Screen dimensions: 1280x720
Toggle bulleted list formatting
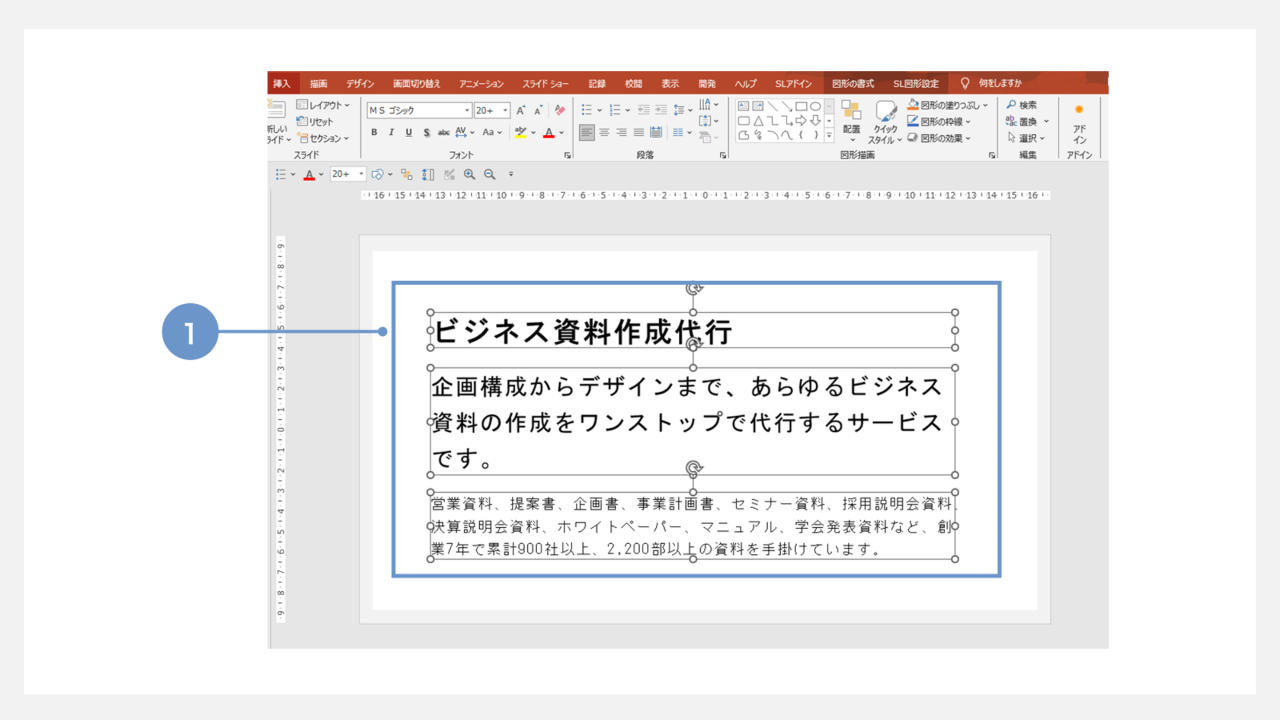(586, 110)
